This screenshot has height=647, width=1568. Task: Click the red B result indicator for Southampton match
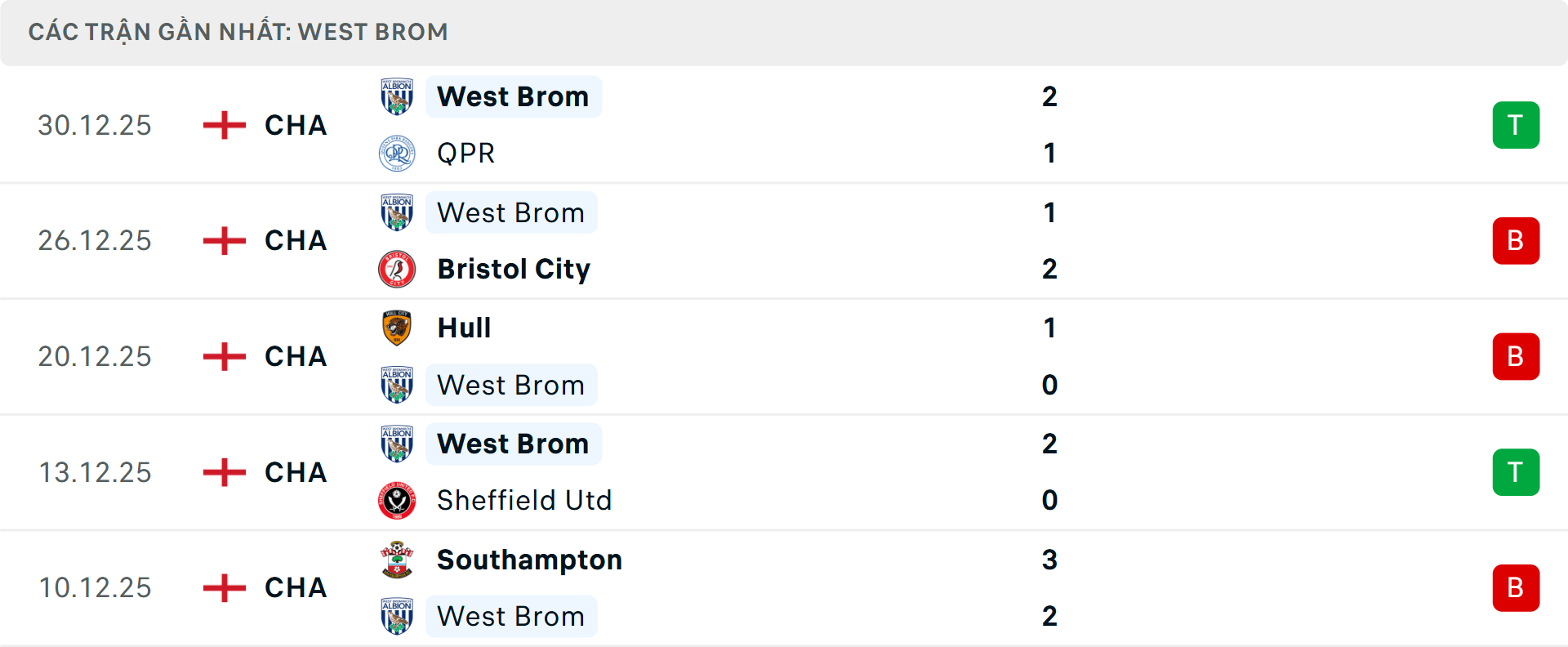pos(1516,587)
